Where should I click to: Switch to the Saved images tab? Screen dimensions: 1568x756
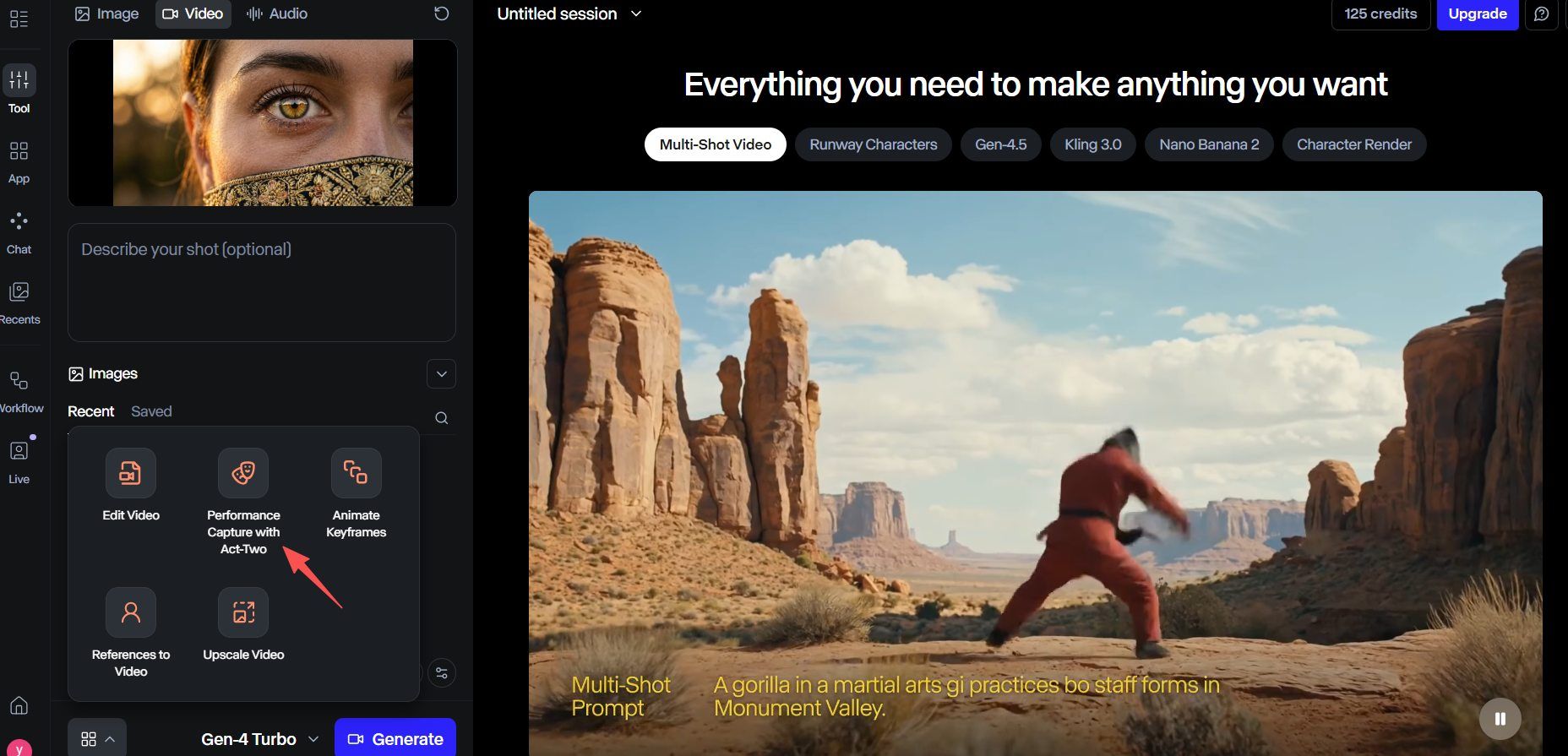(151, 411)
